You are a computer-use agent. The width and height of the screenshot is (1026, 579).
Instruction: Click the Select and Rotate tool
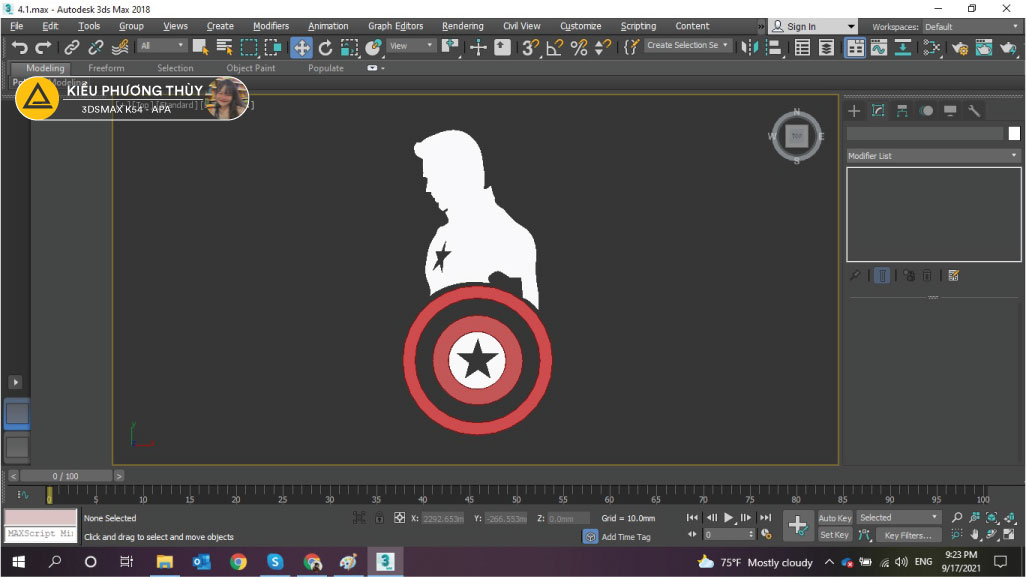click(325, 47)
